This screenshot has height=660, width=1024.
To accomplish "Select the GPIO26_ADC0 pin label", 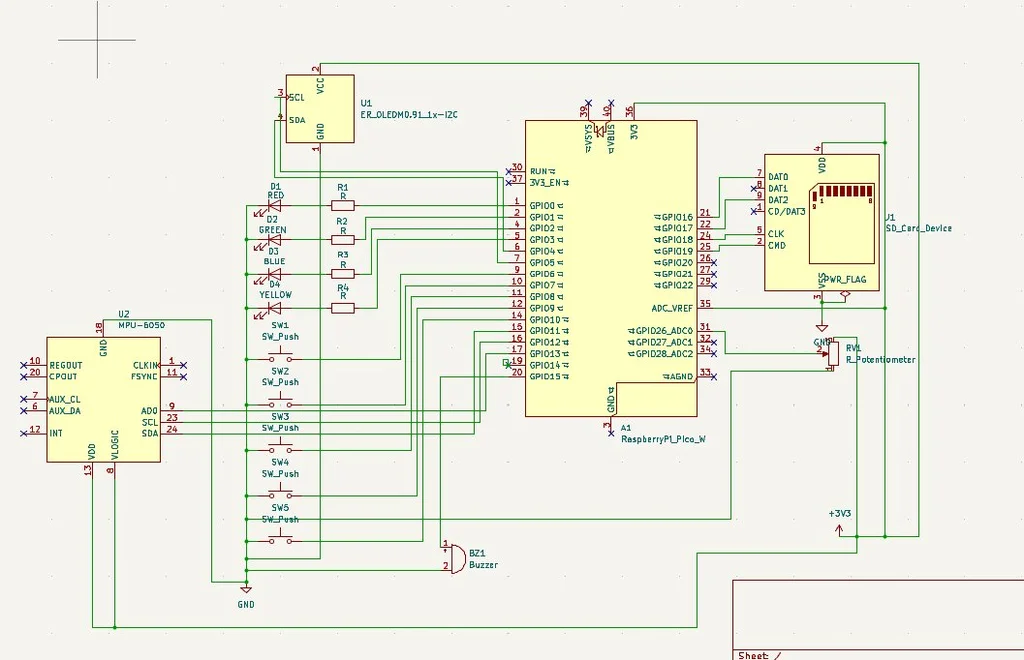I will [x=664, y=331].
